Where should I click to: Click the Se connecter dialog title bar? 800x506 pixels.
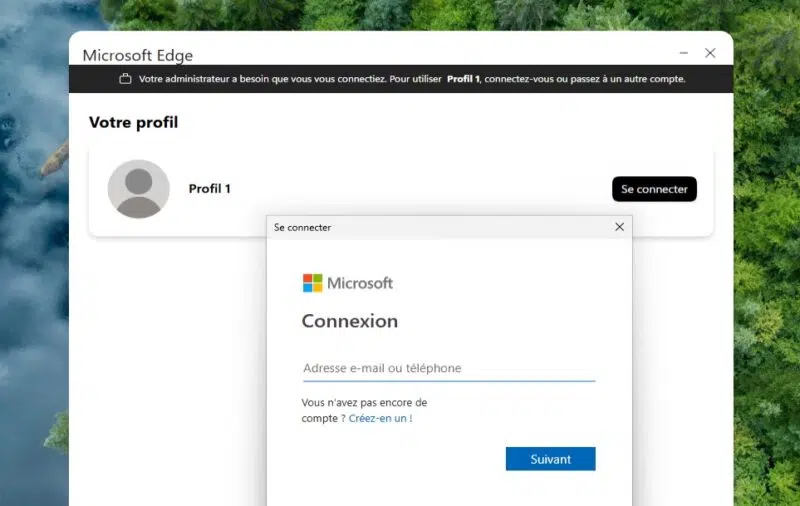click(439, 227)
